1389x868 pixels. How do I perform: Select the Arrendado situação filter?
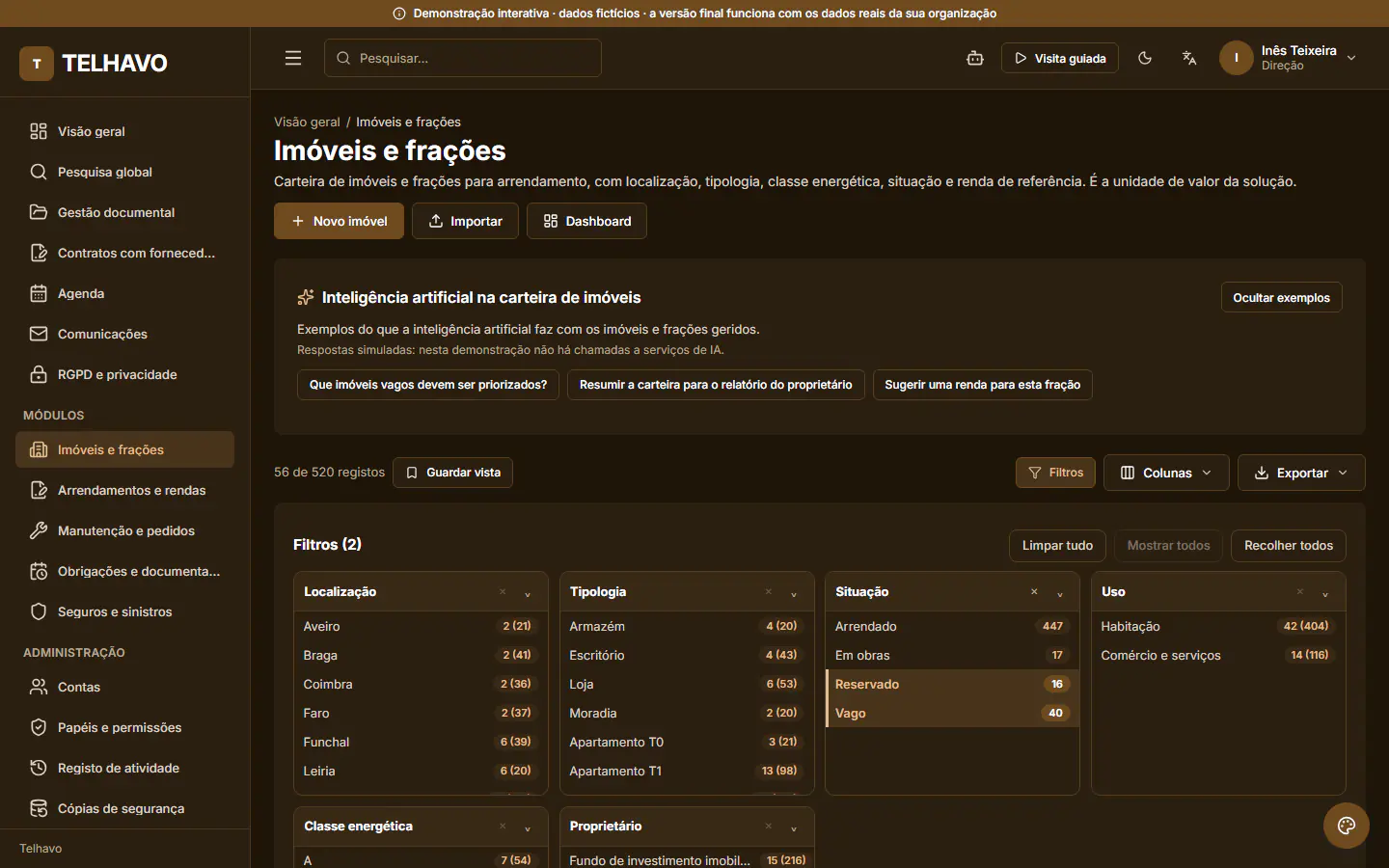click(952, 626)
